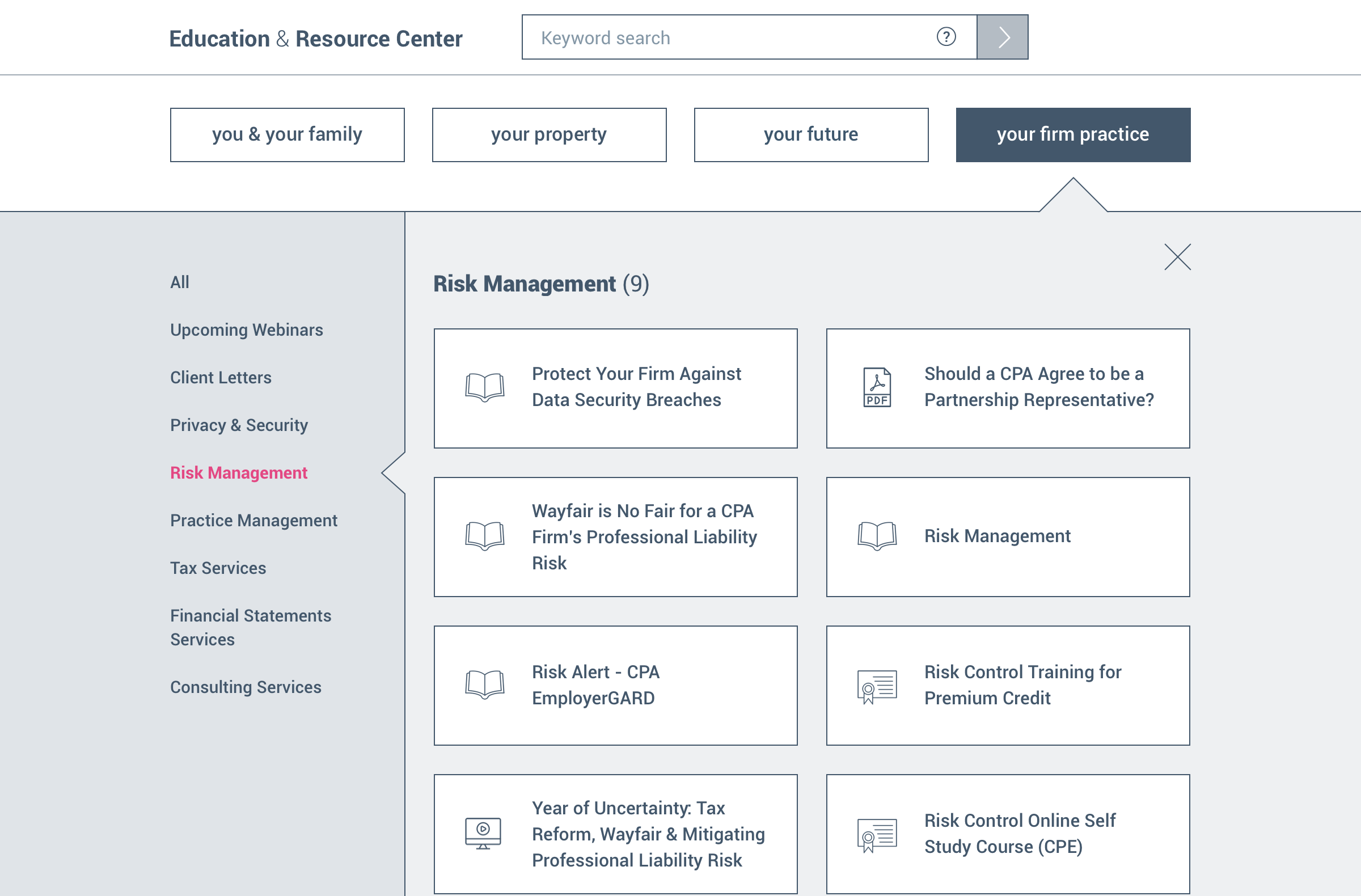Switch to your property tab
1361x896 pixels.
[549, 135]
